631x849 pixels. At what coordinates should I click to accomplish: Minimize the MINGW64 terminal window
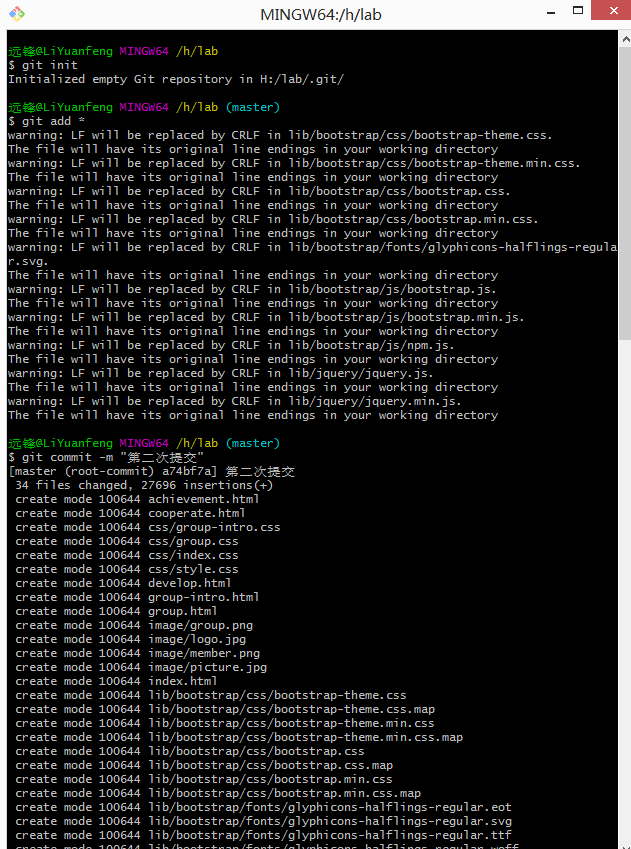[x=552, y=12]
